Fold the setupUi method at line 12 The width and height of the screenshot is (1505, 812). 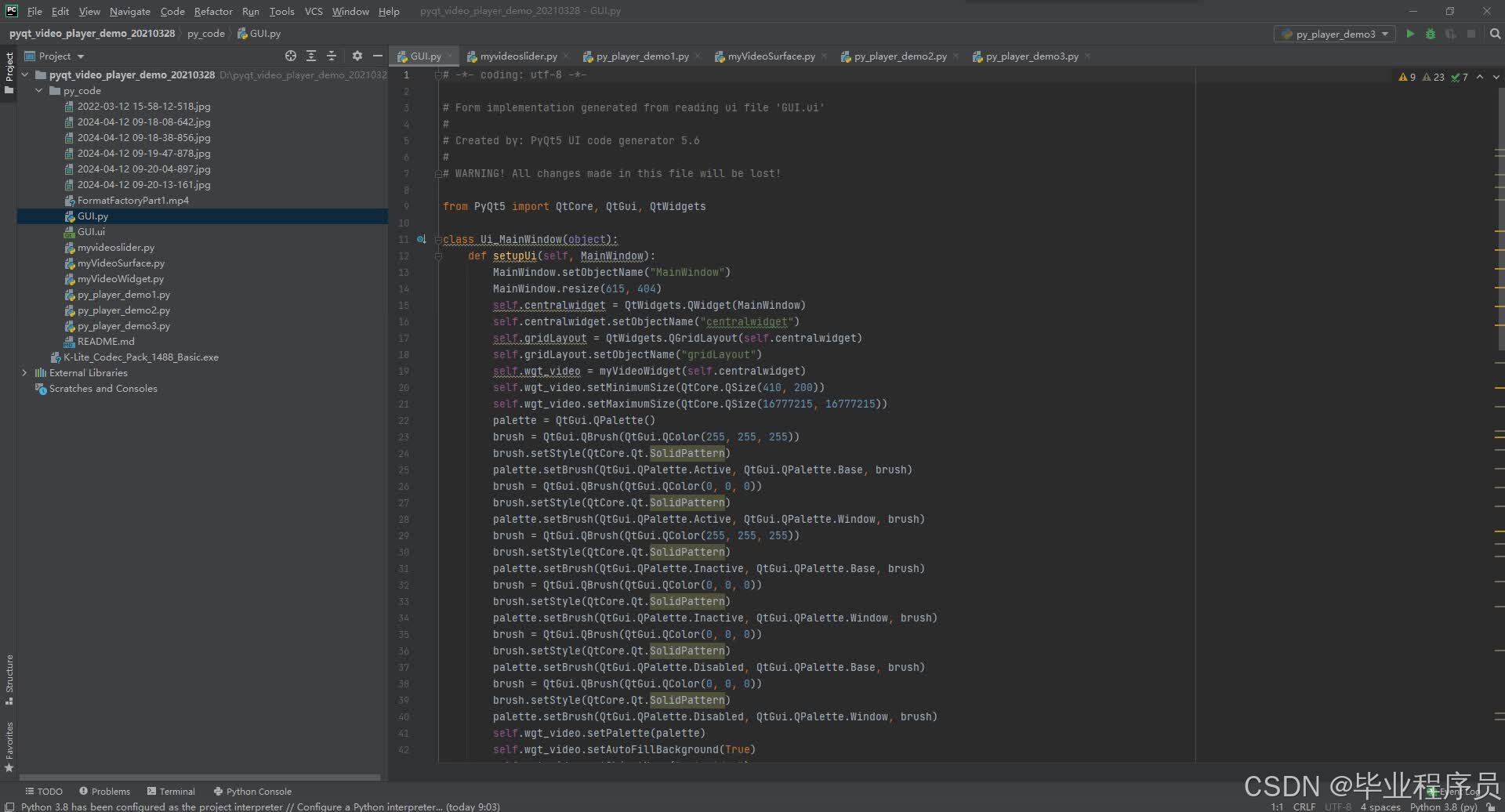(438, 256)
